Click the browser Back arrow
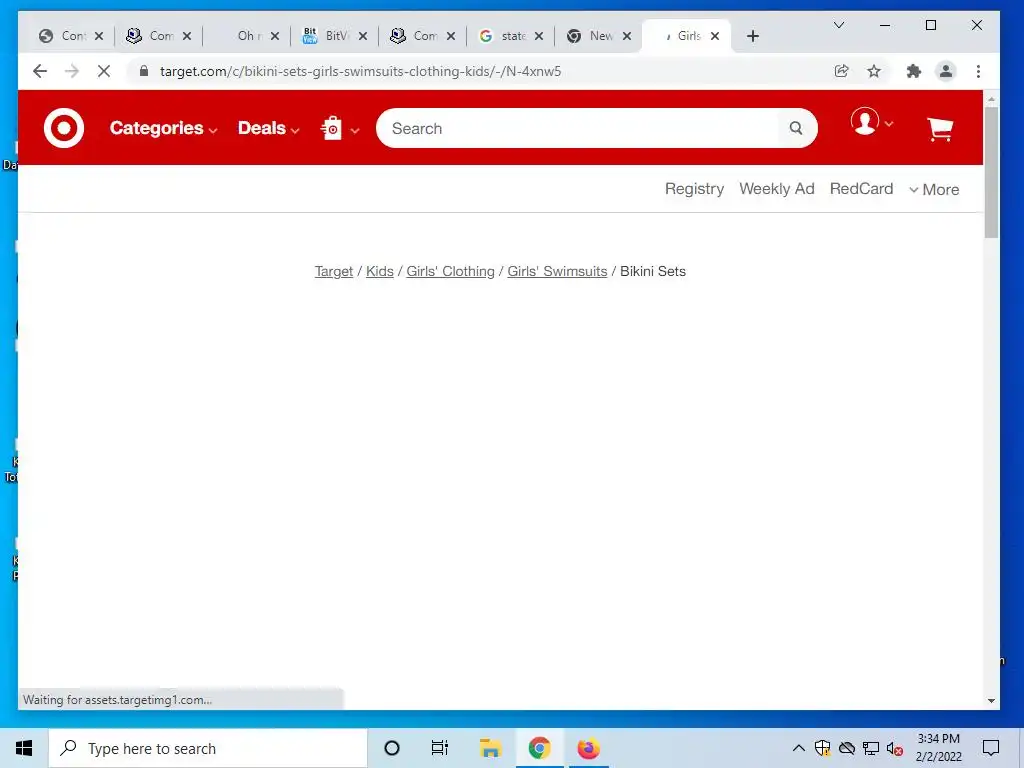Screen dimensions: 1024x768 click(x=40, y=71)
